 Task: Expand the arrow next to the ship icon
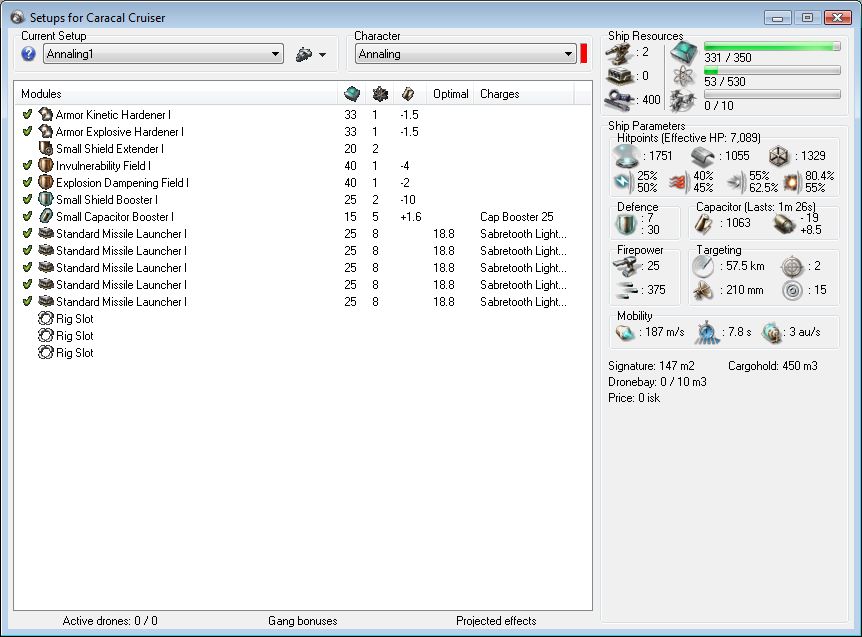322,54
